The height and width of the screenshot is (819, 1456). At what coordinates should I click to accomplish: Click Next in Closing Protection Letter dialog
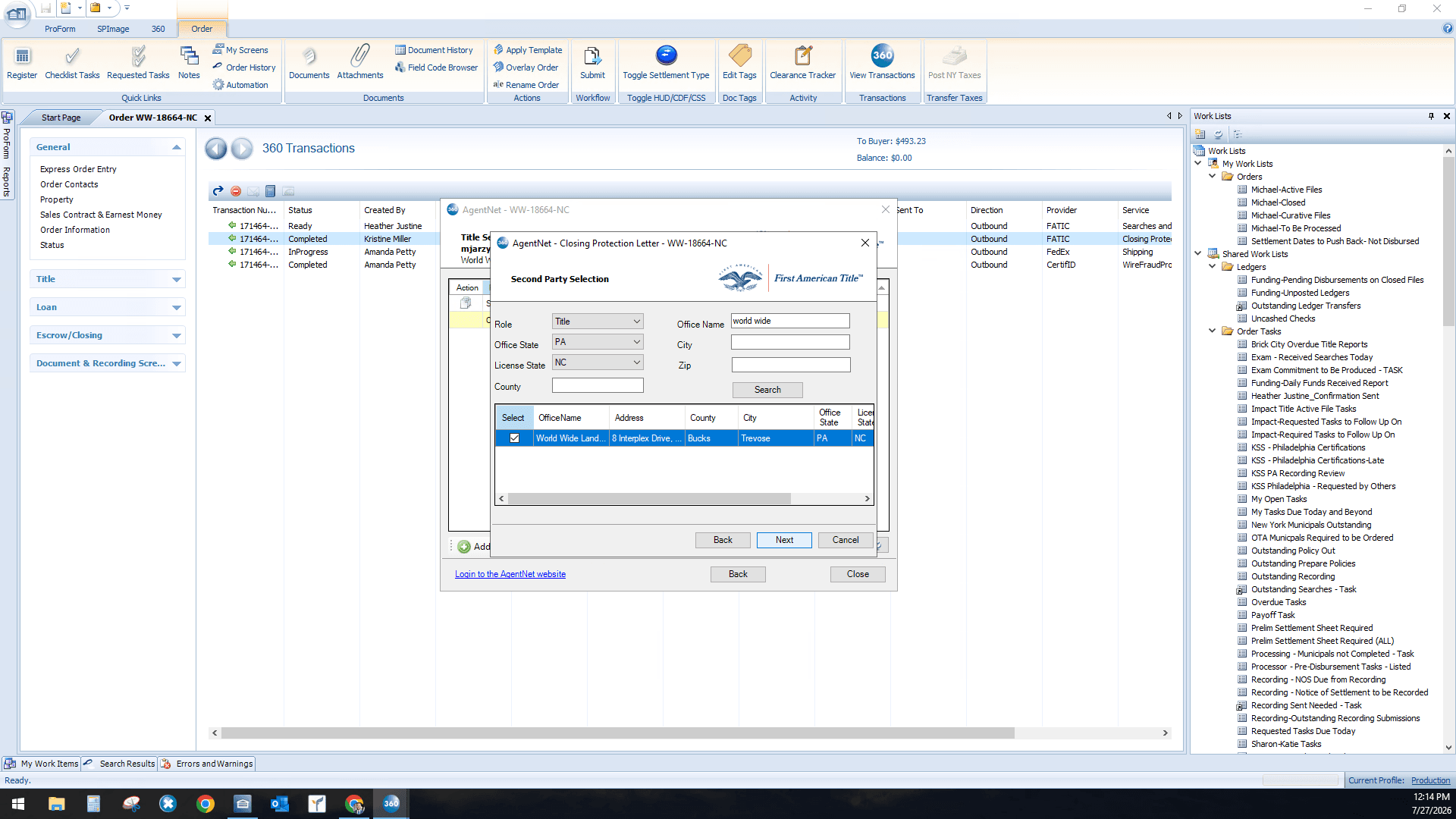point(784,540)
